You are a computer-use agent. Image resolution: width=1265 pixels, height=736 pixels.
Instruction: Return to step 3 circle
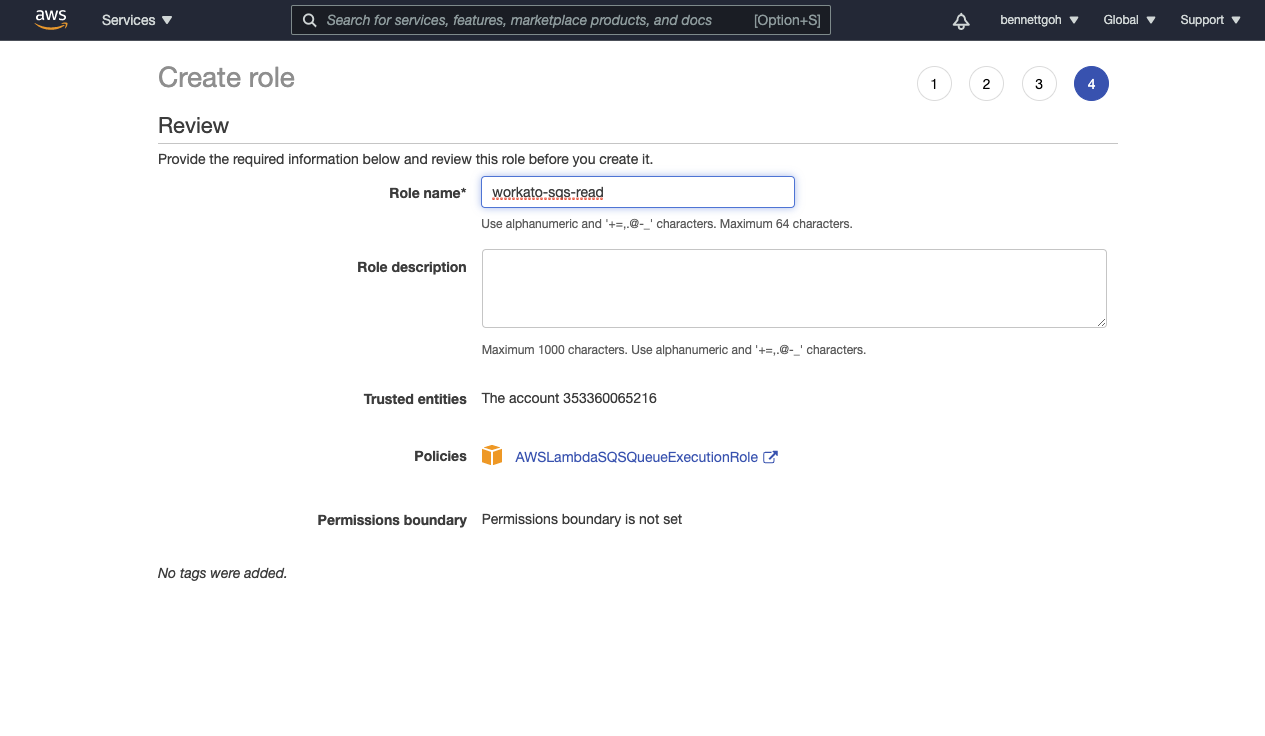pos(1039,84)
